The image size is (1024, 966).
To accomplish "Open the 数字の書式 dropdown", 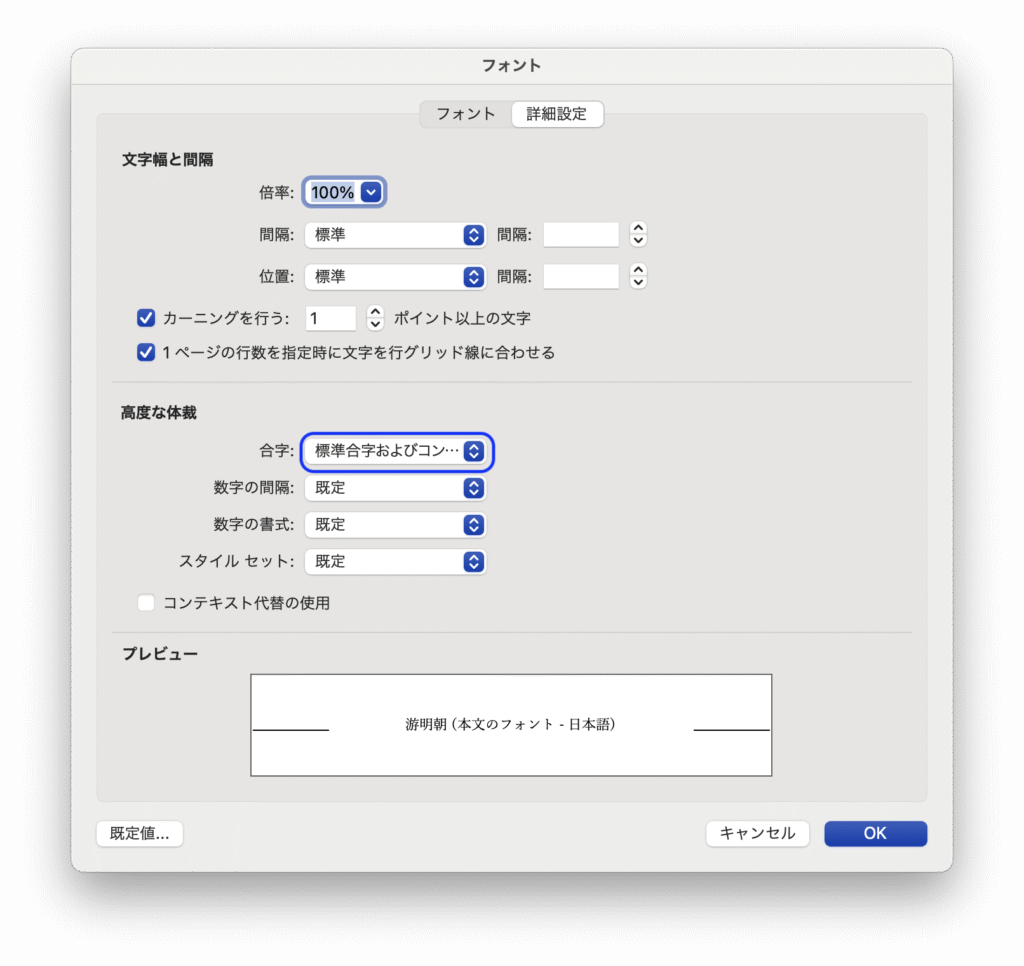I will point(395,525).
